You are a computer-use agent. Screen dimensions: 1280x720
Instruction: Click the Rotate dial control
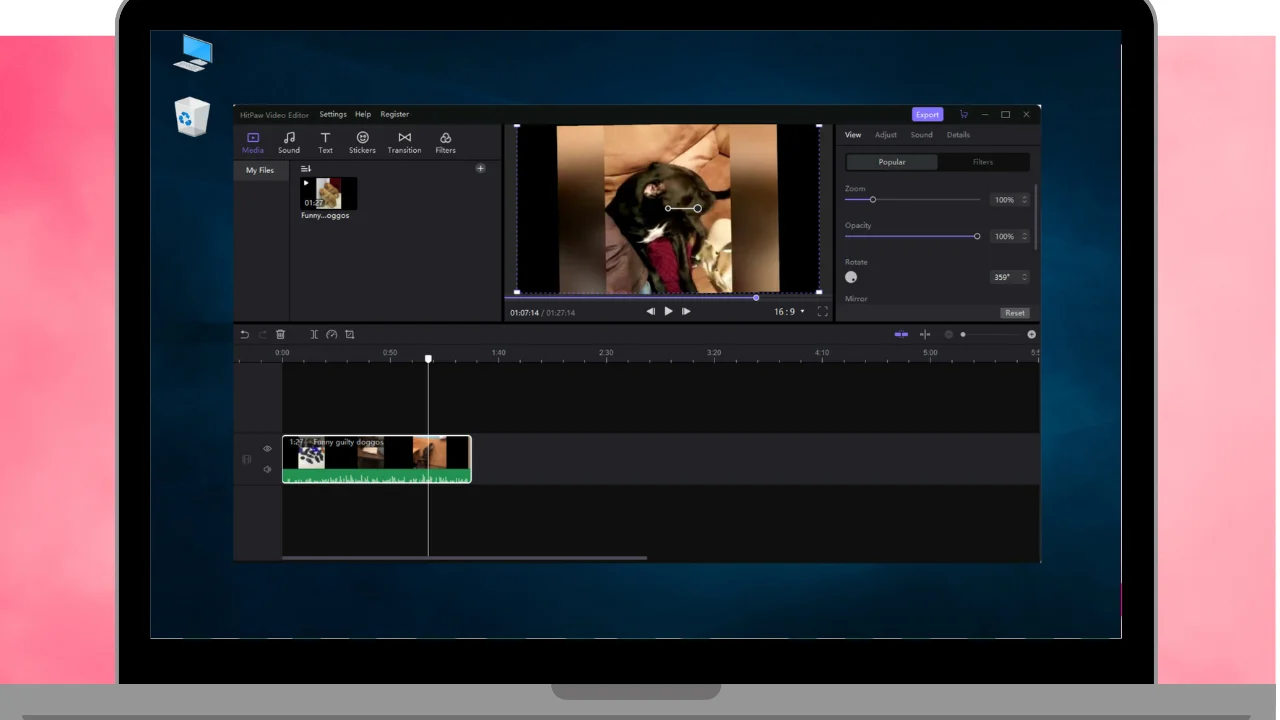(x=851, y=277)
